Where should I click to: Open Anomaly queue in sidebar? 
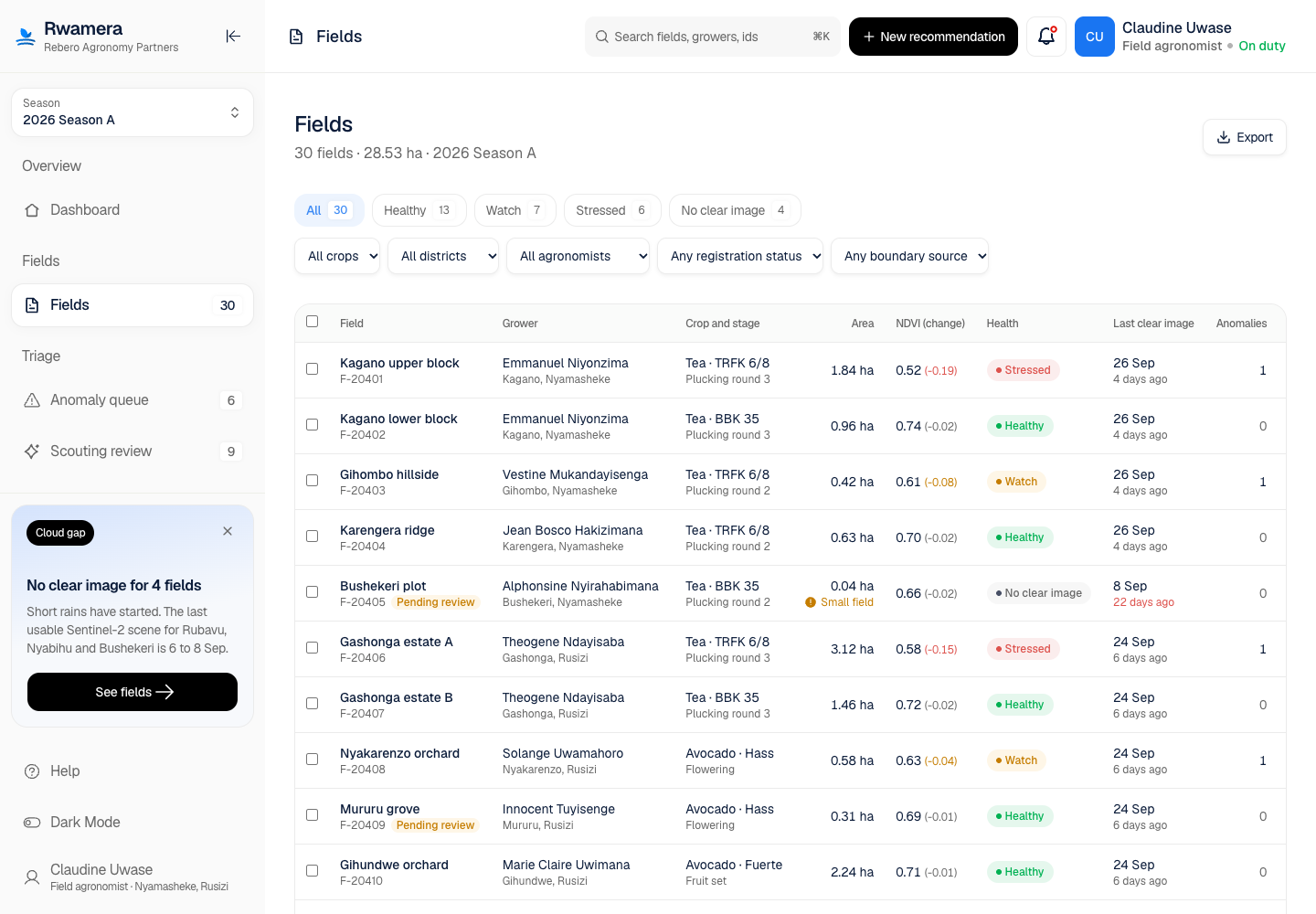[x=133, y=400]
